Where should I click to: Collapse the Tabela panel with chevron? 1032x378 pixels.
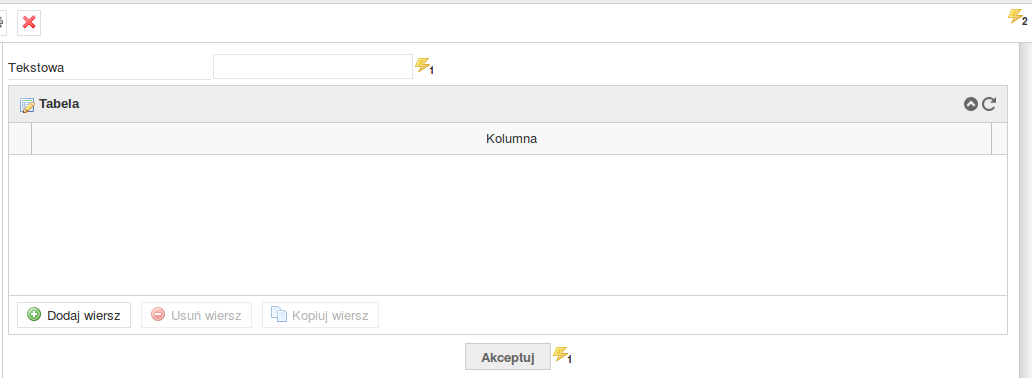pos(971,104)
